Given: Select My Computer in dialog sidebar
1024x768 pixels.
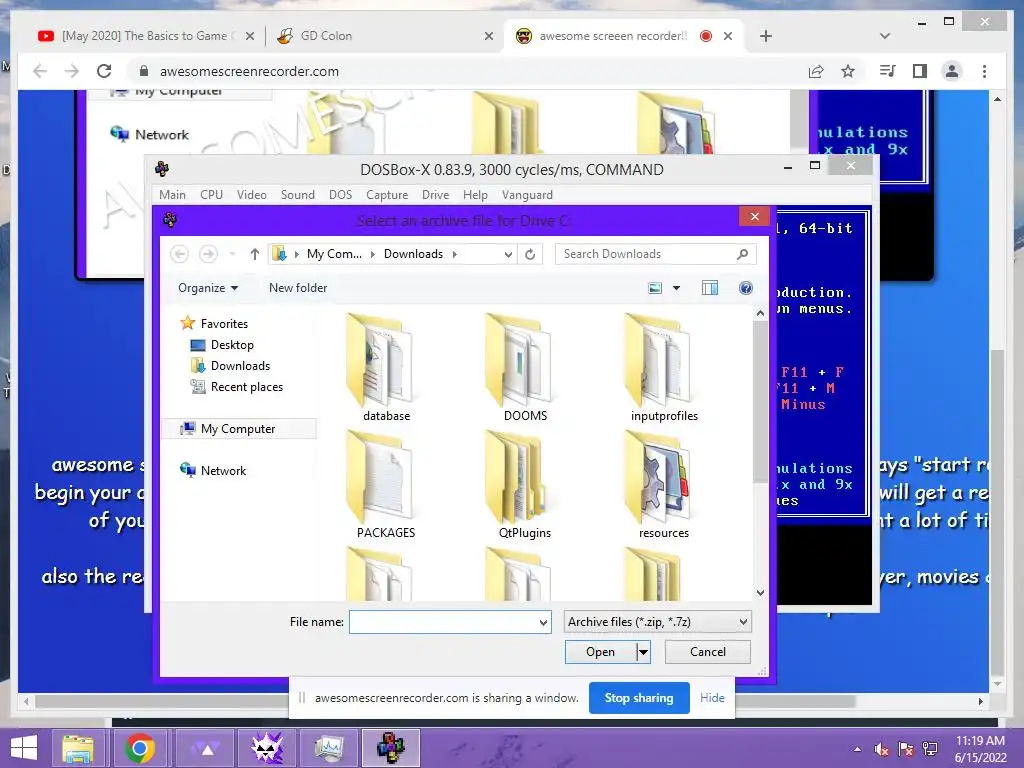Looking at the screenshot, I should click(238, 429).
